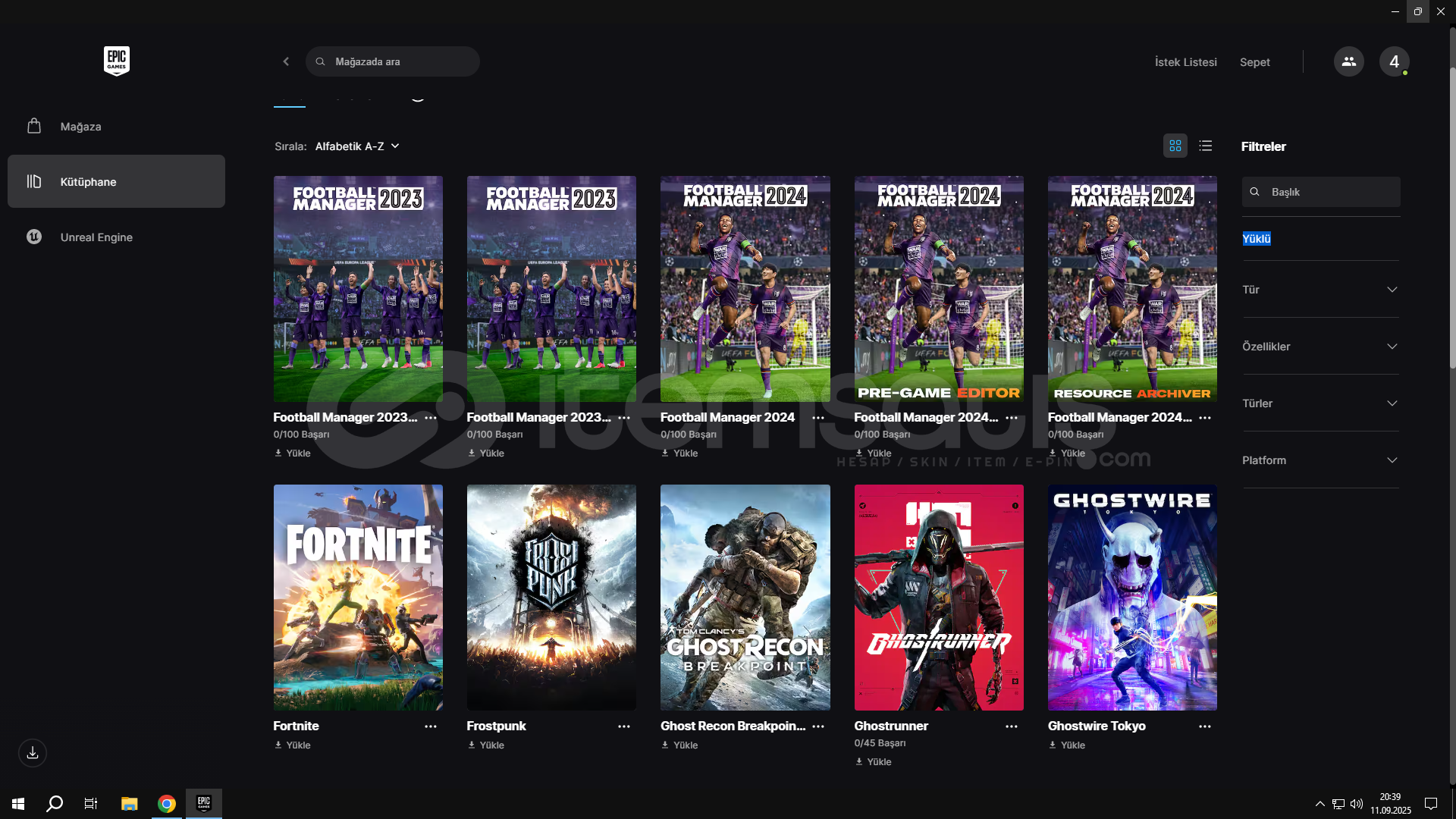Click Yükle under Football Manager 2024
The width and height of the screenshot is (1456, 819).
click(679, 453)
